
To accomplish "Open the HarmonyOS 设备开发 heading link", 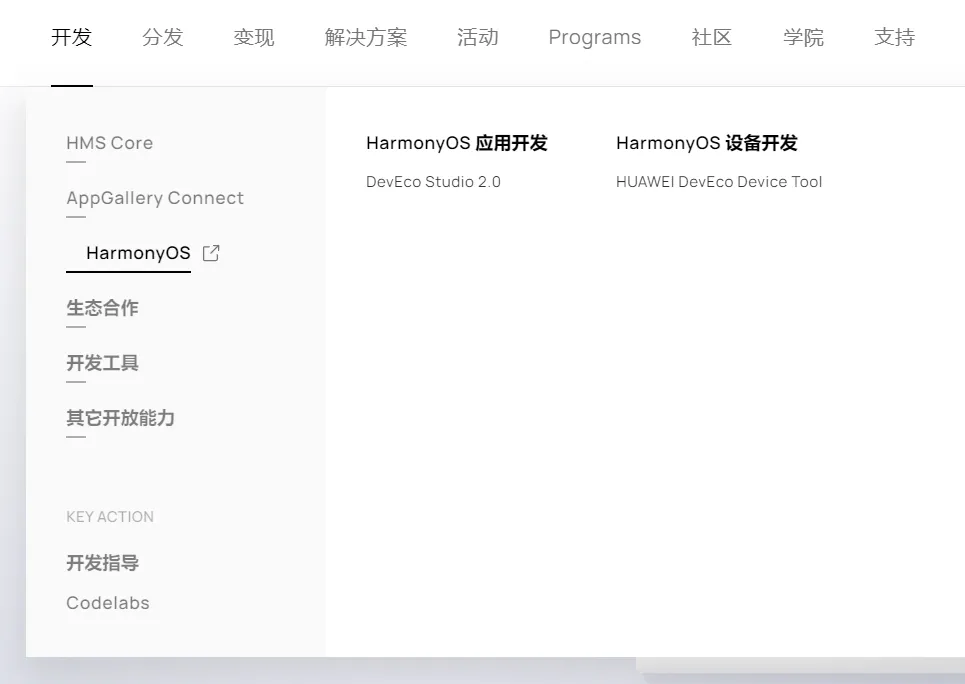I will click(x=707, y=143).
